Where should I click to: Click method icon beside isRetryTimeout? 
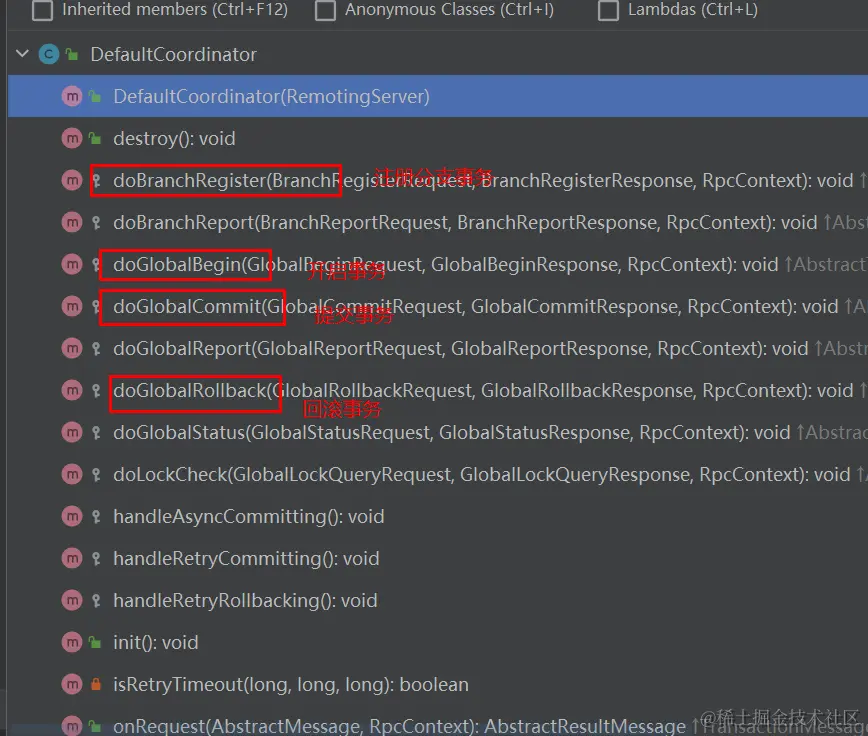pos(71,685)
